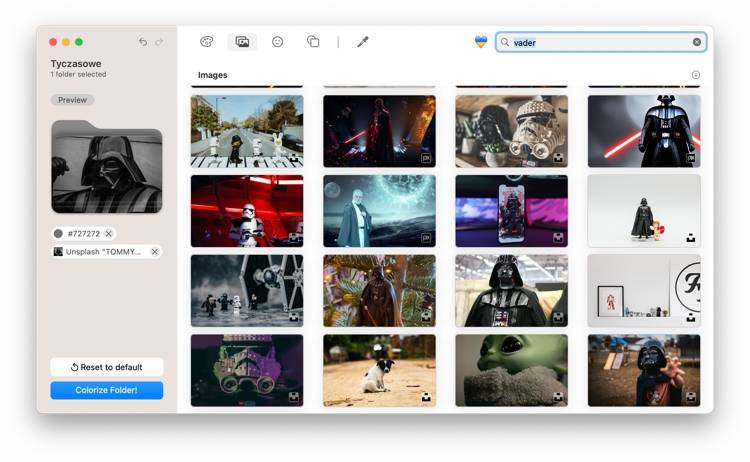
Task: Click source badge on Lego helmets image
Action: (x=558, y=158)
